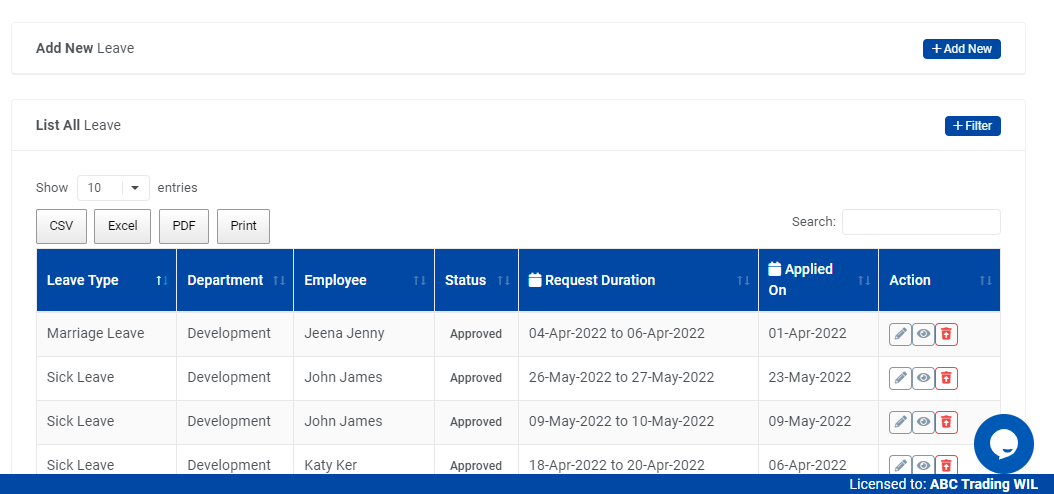
Task: View Jeena Jenny's Marriage Leave details via eye icon
Action: point(923,334)
